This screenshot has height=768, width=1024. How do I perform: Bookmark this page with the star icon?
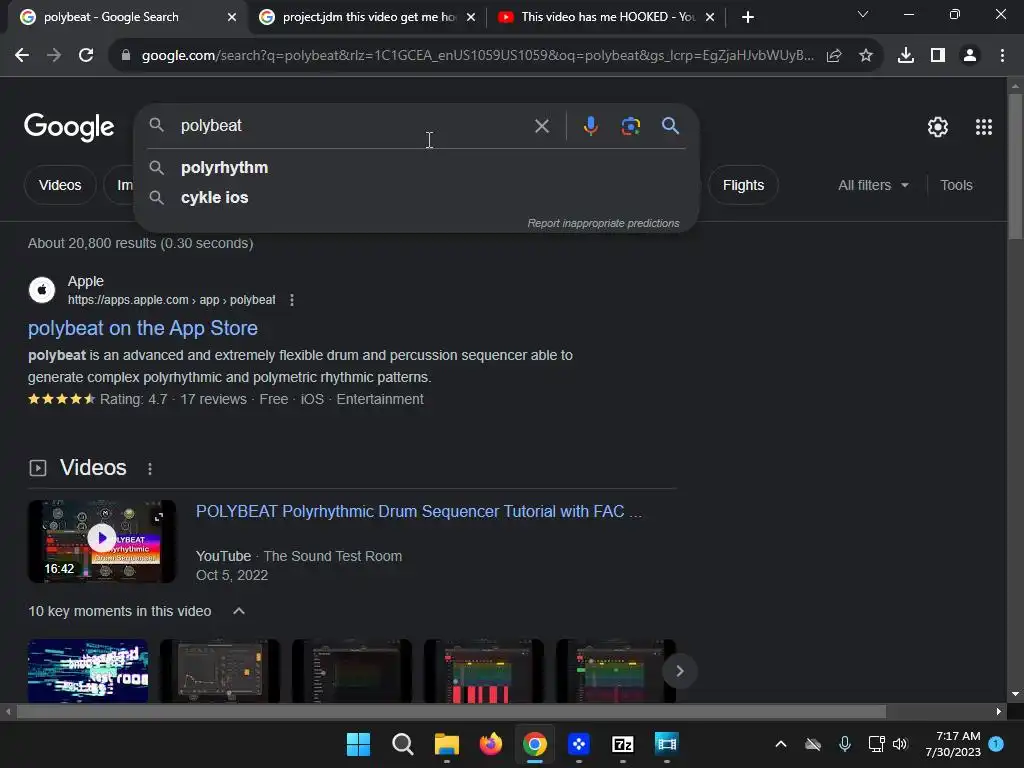(866, 56)
